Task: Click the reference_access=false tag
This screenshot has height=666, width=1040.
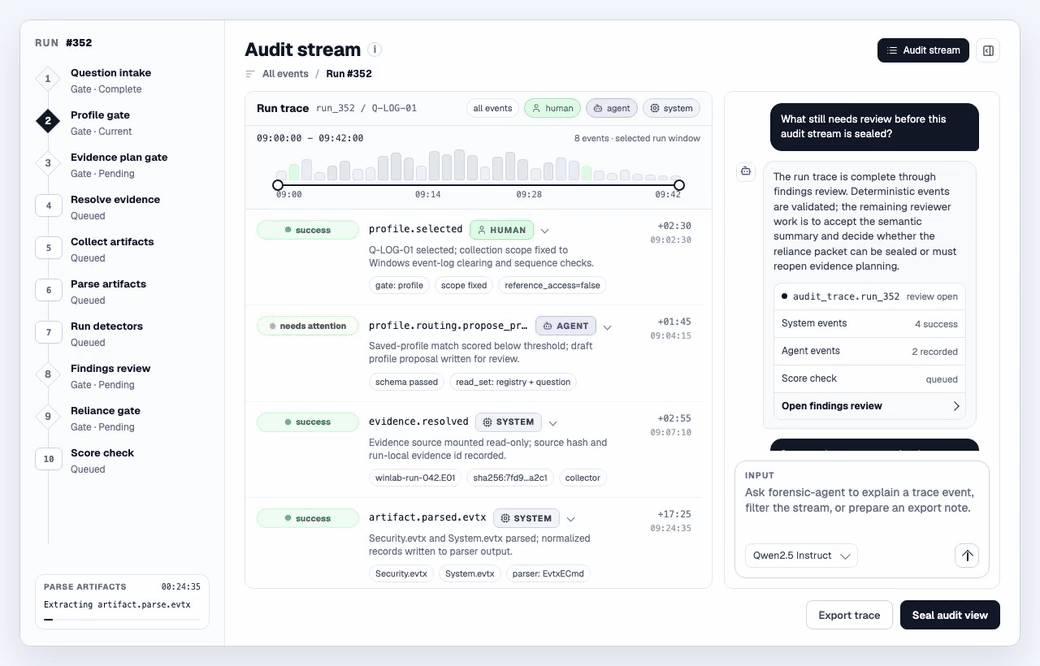Action: click(552, 285)
